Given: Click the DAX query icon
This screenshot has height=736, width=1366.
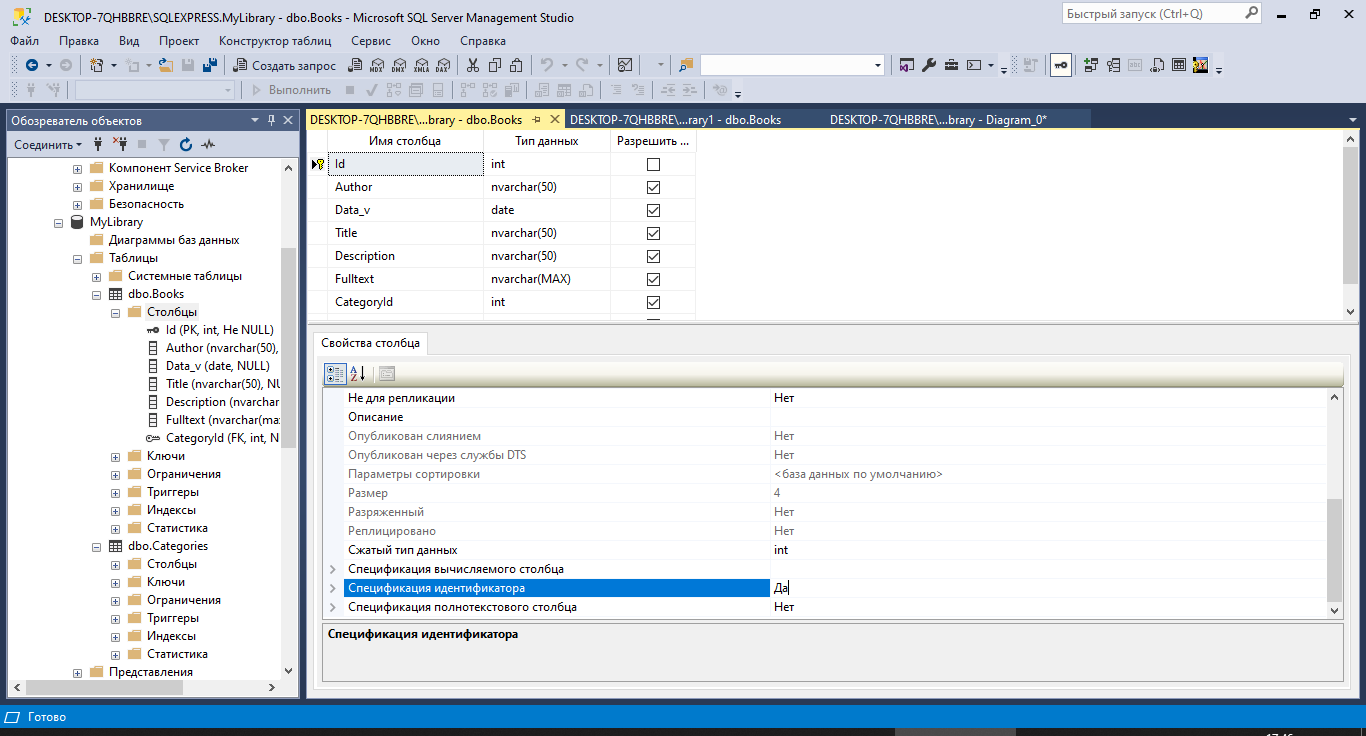Looking at the screenshot, I should [x=442, y=65].
